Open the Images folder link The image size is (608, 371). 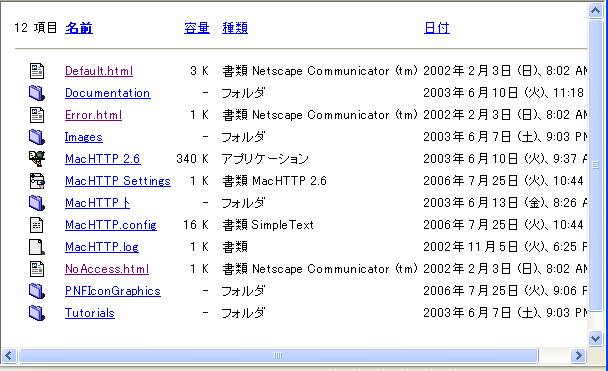tap(84, 137)
